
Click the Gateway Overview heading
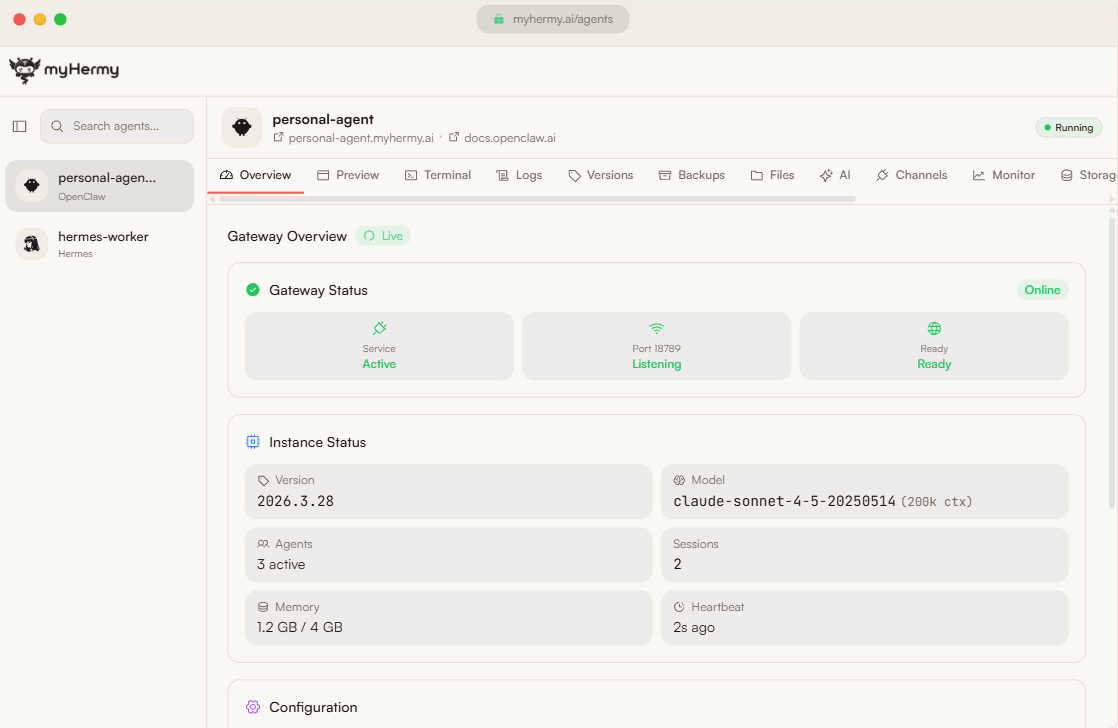coord(287,236)
